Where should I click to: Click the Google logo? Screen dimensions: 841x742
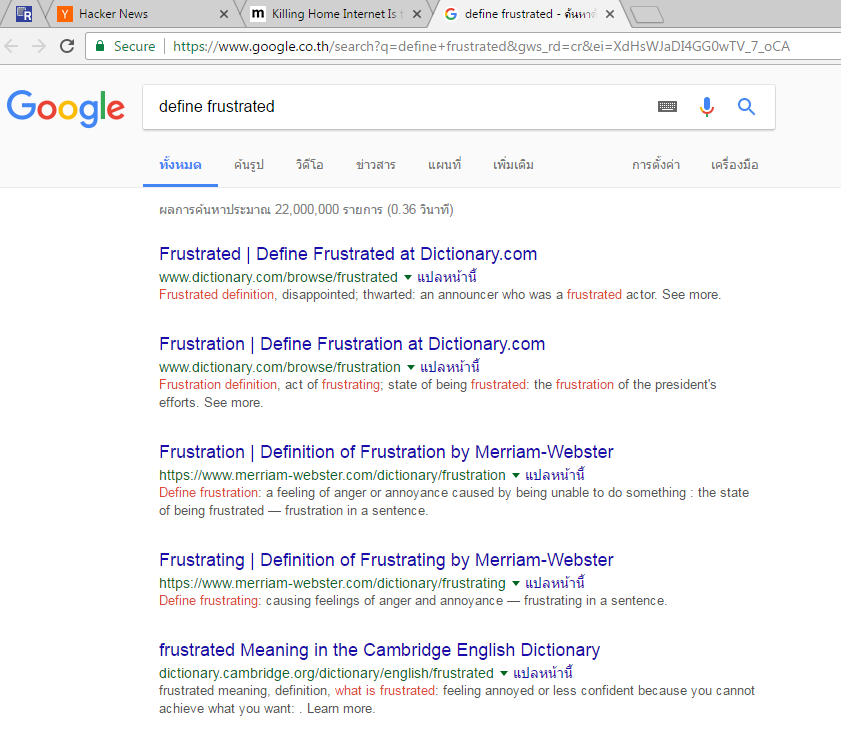click(x=66, y=107)
